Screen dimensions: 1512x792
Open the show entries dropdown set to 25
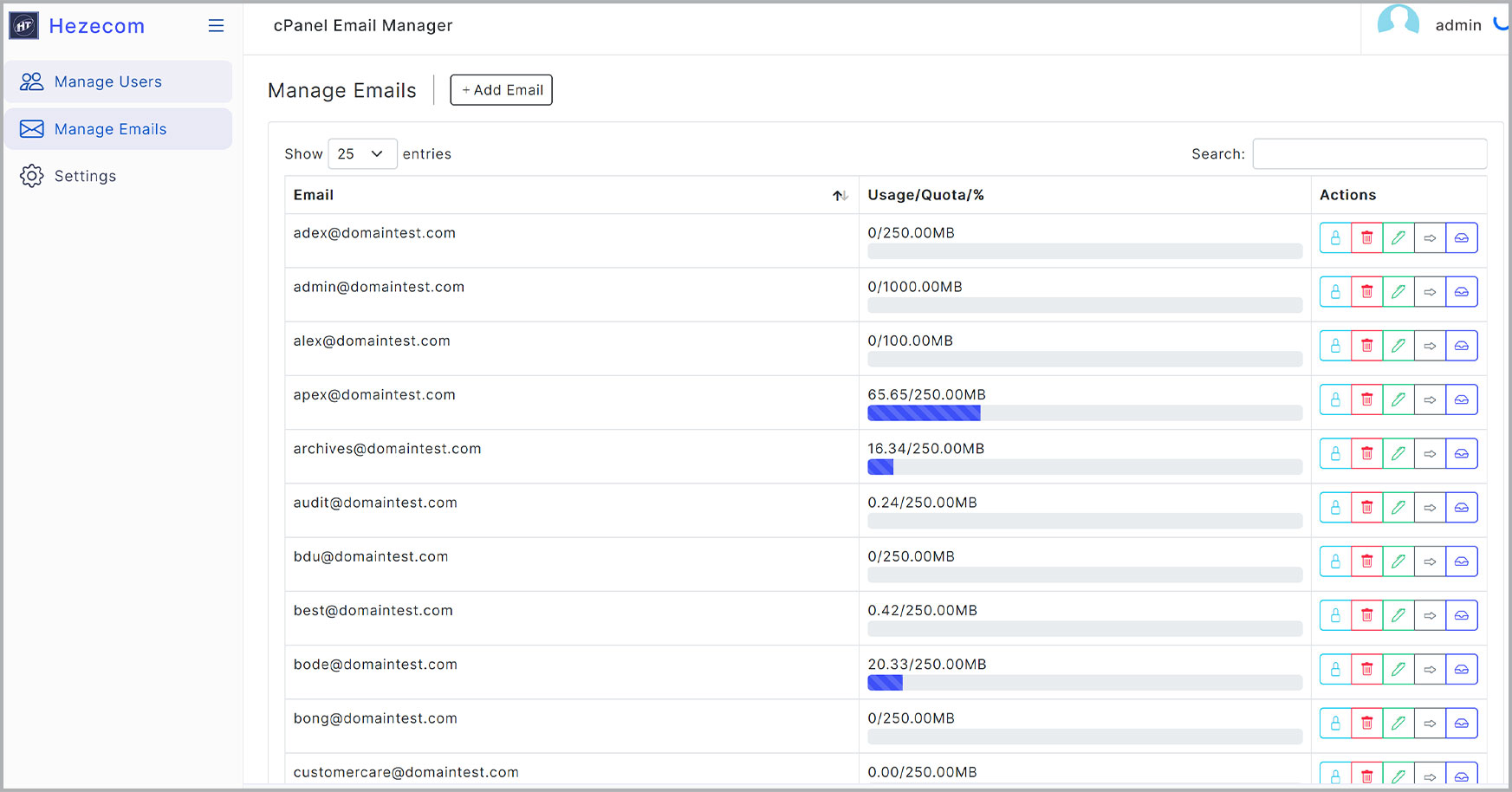pyautogui.click(x=362, y=154)
